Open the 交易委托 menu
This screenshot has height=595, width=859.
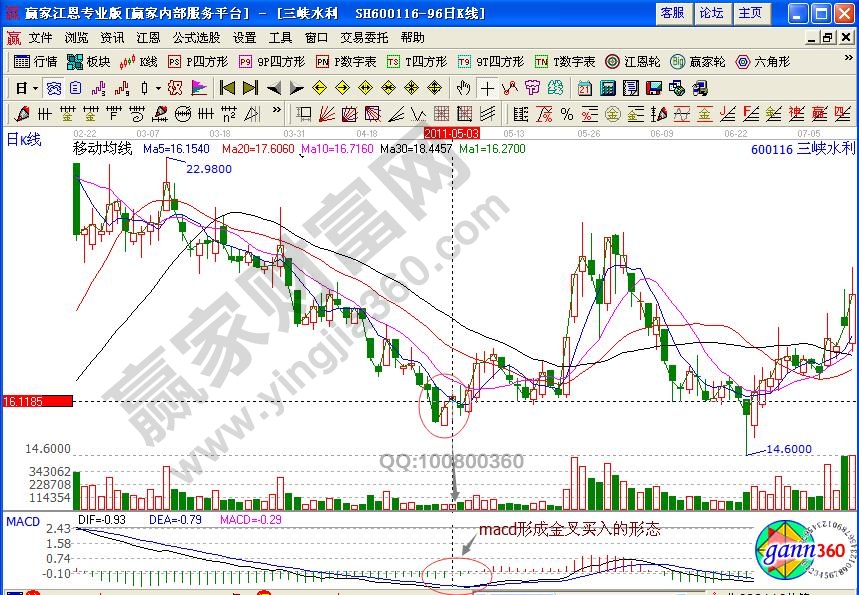coord(364,38)
